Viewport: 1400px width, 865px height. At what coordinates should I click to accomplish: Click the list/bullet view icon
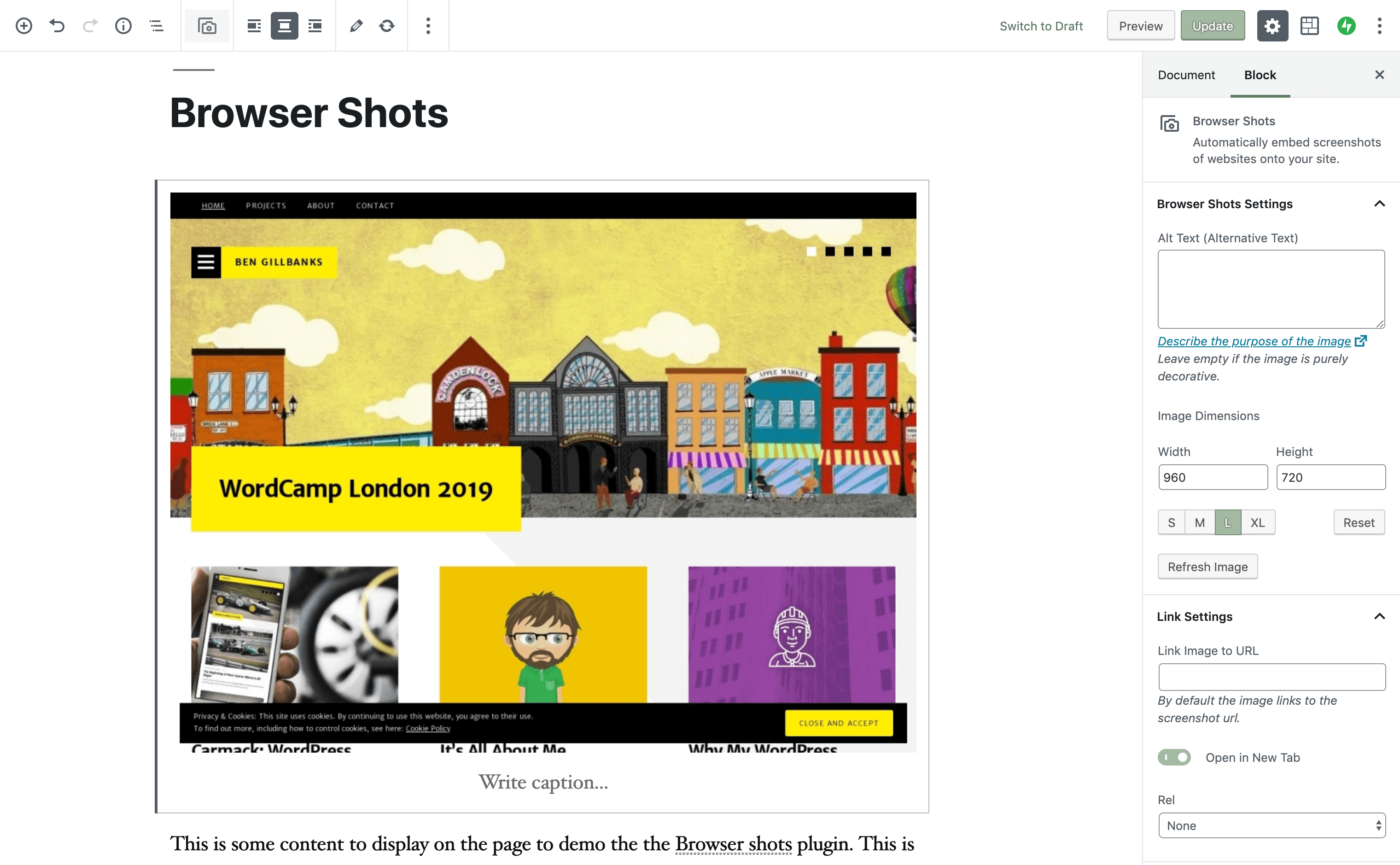[x=156, y=25]
